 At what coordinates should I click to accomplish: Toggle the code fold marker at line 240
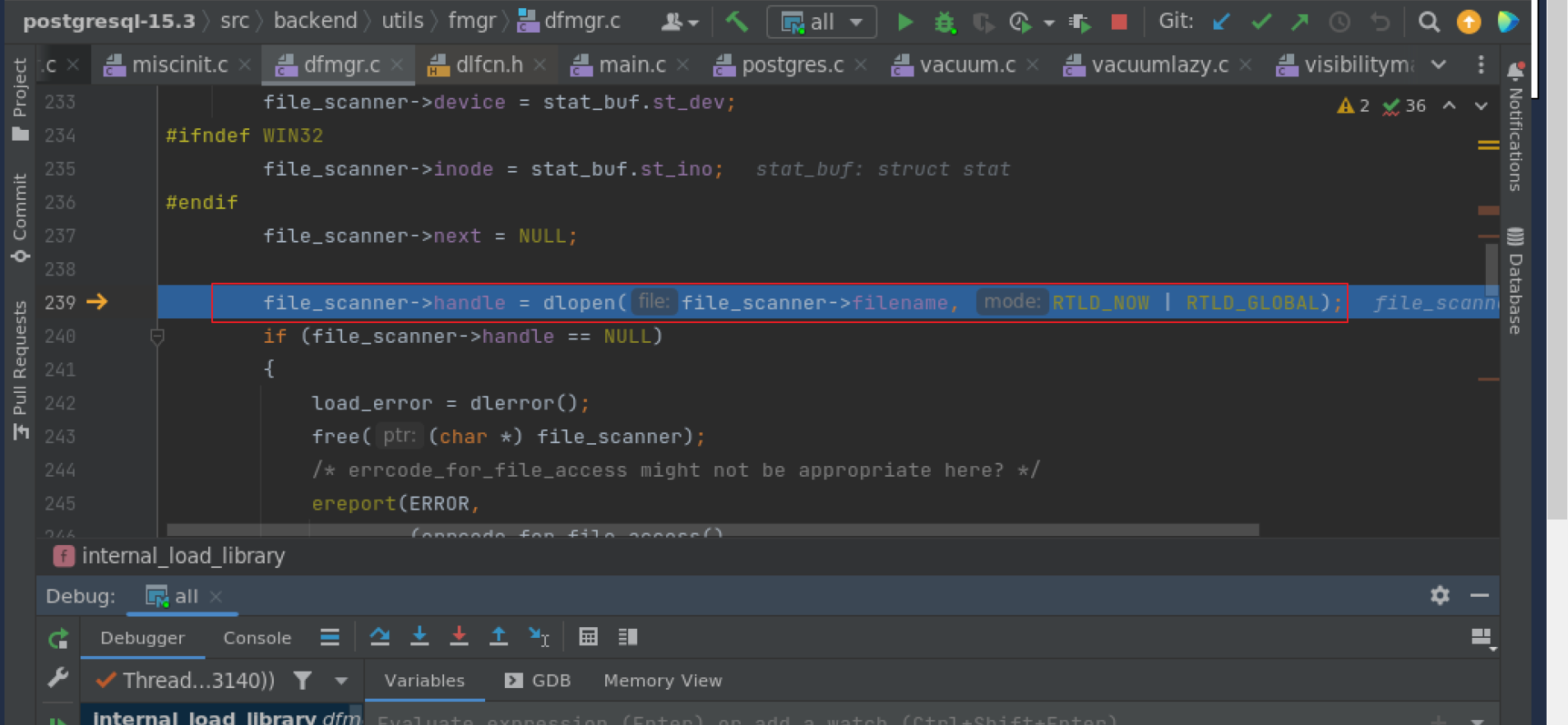click(x=157, y=336)
